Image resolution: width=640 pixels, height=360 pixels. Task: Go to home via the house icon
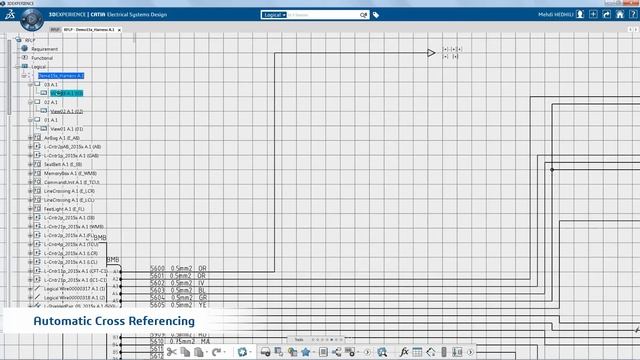pos(620,14)
